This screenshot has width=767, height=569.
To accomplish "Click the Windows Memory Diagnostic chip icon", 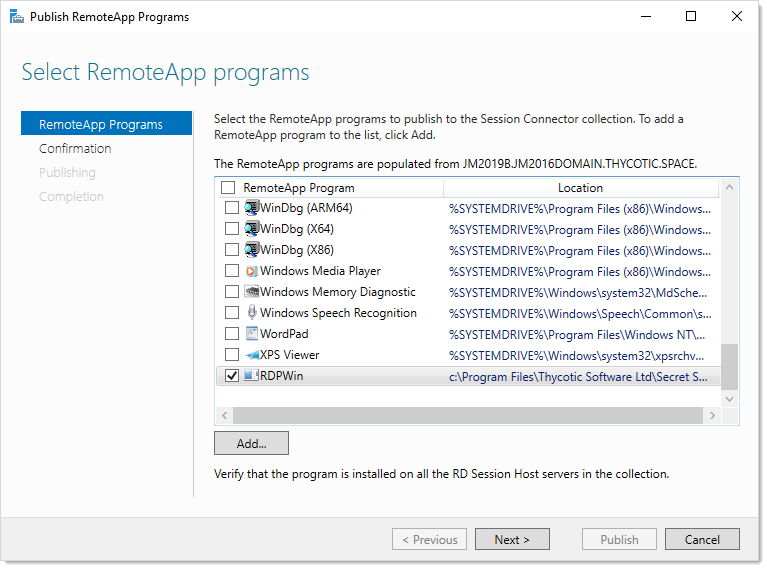I will coord(251,292).
